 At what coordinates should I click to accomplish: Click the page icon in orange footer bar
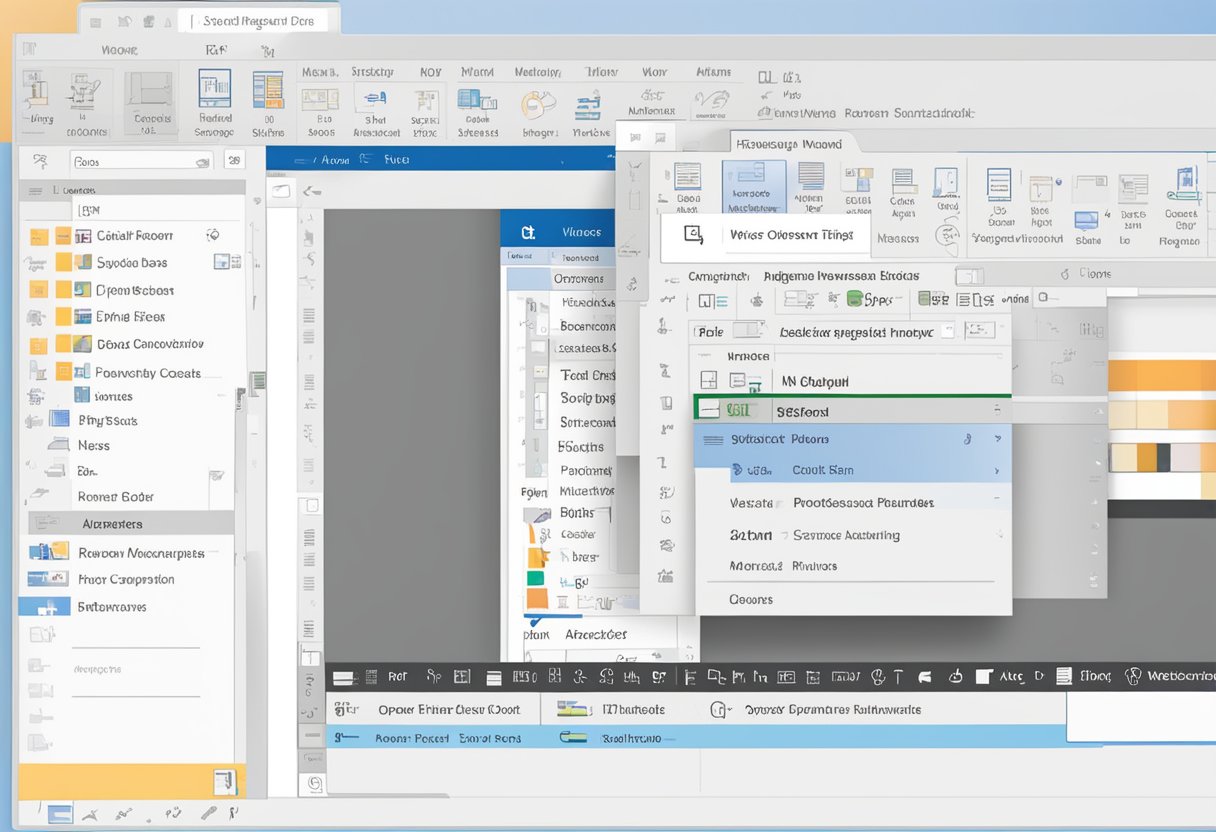point(223,781)
